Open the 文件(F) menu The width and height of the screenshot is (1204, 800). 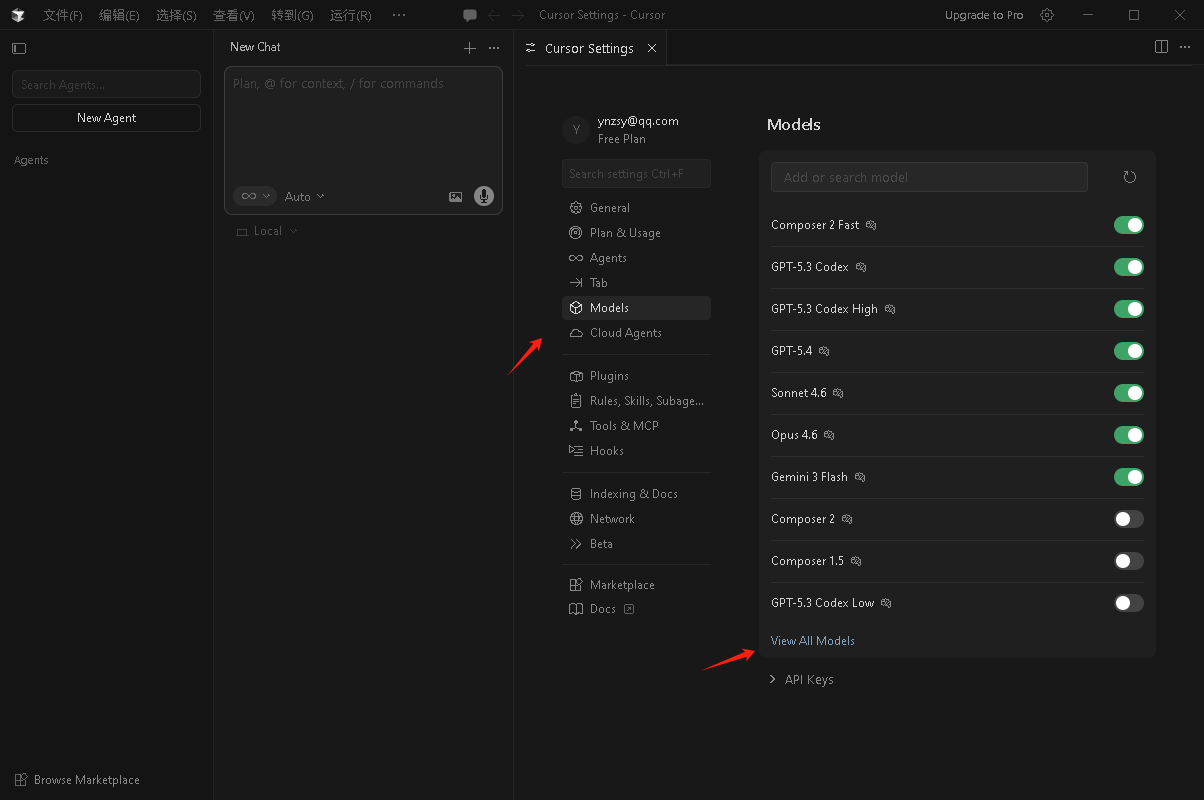click(62, 15)
